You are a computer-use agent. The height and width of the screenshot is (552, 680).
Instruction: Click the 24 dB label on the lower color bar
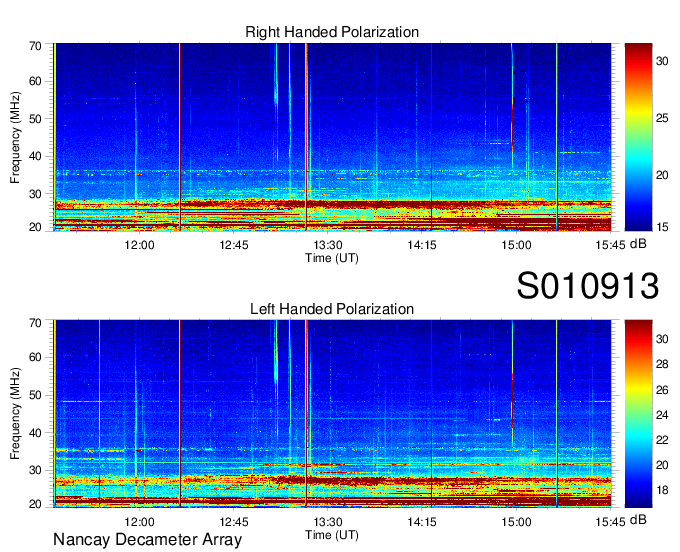click(662, 415)
